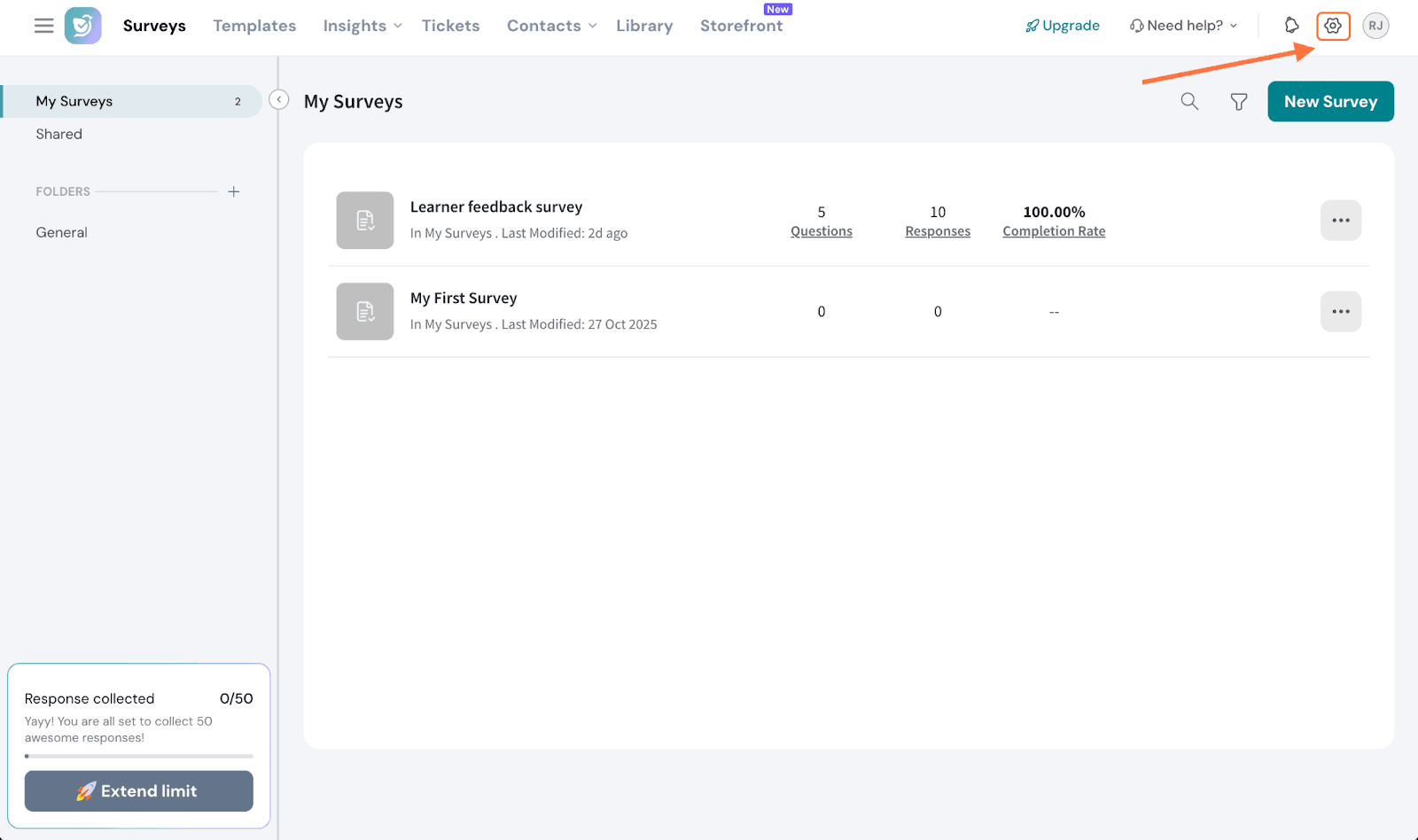Open the Need help? dropdown
Image resolution: width=1418 pixels, height=840 pixels.
click(x=1183, y=26)
